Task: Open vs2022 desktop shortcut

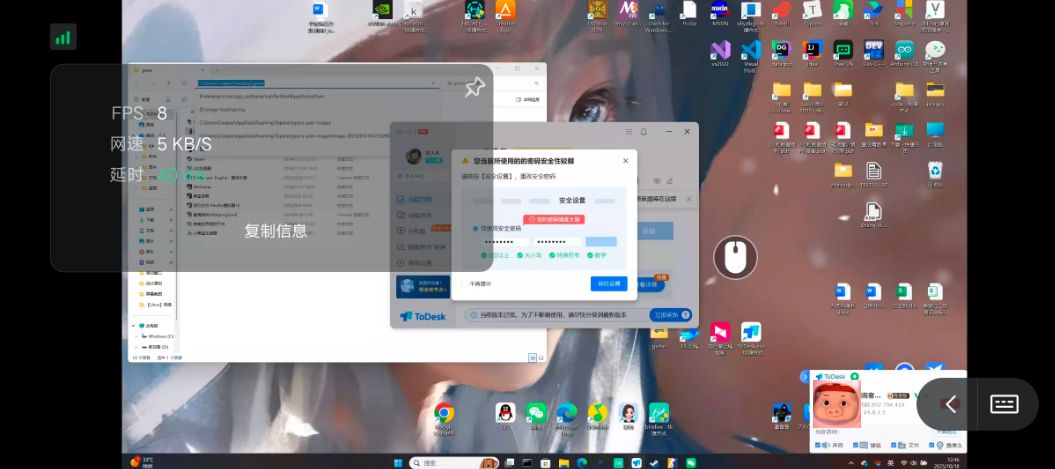Action: (x=720, y=54)
